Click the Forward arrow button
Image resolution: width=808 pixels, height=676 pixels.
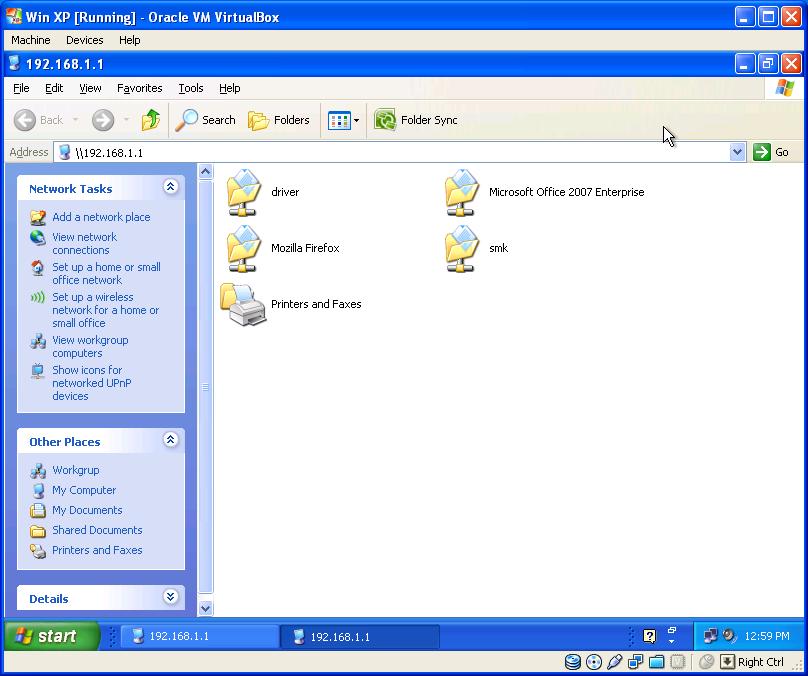click(103, 120)
